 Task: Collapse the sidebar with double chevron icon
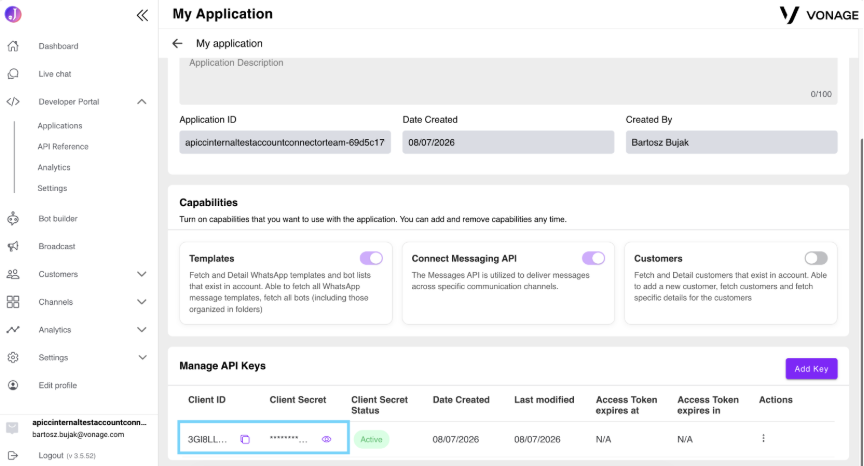142,15
